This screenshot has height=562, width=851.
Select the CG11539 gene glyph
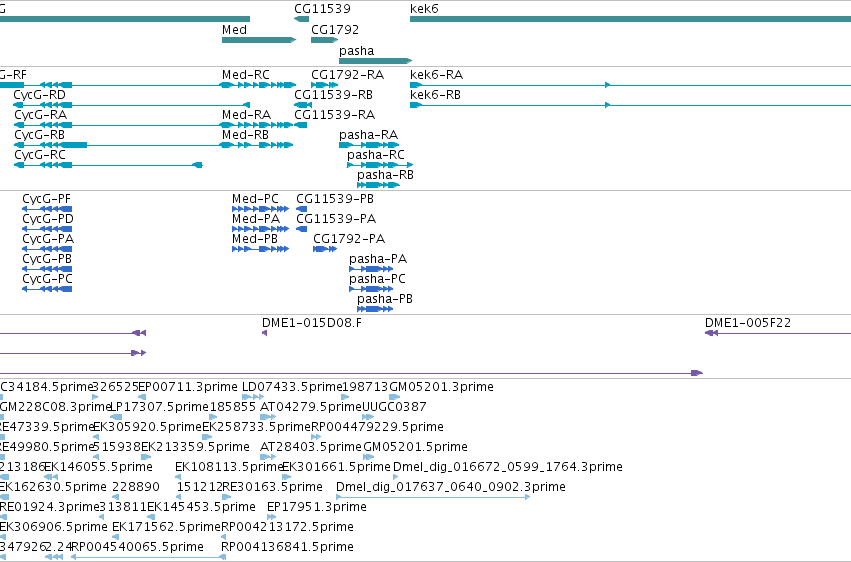[301, 19]
